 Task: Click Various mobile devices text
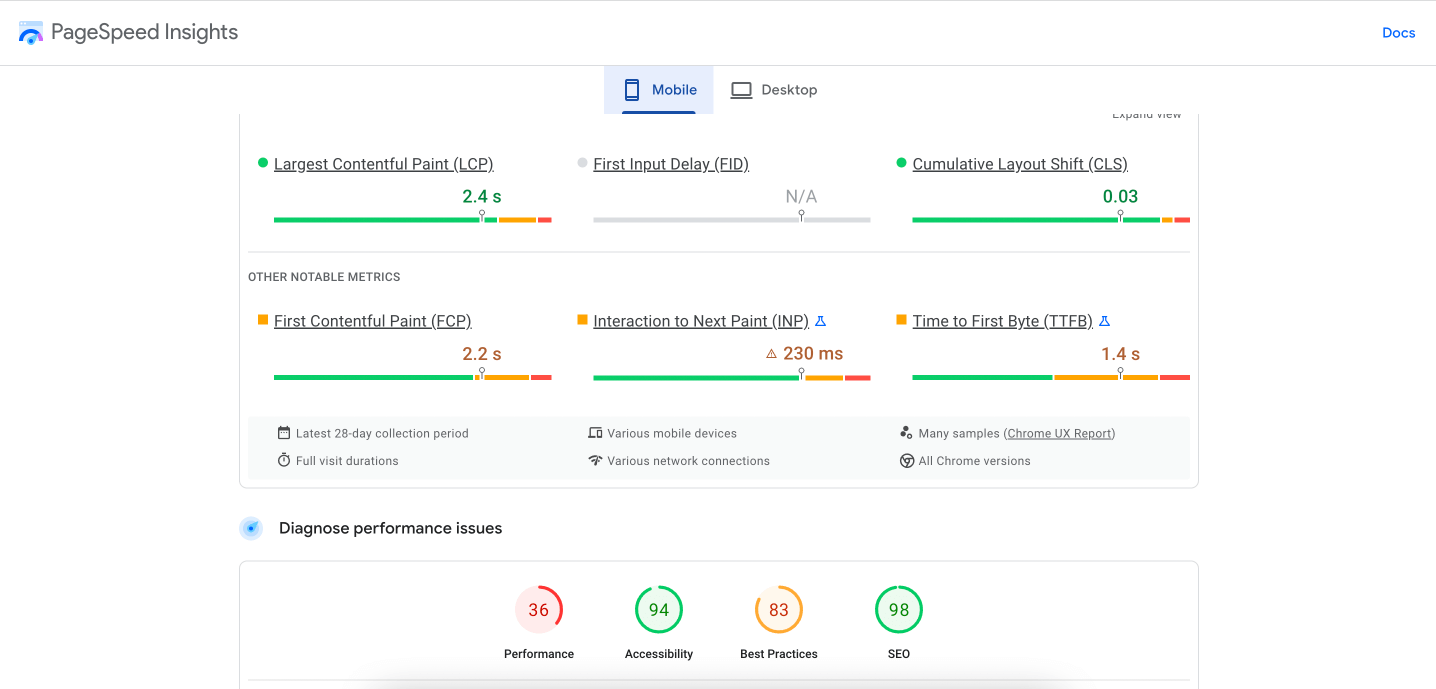pos(672,434)
